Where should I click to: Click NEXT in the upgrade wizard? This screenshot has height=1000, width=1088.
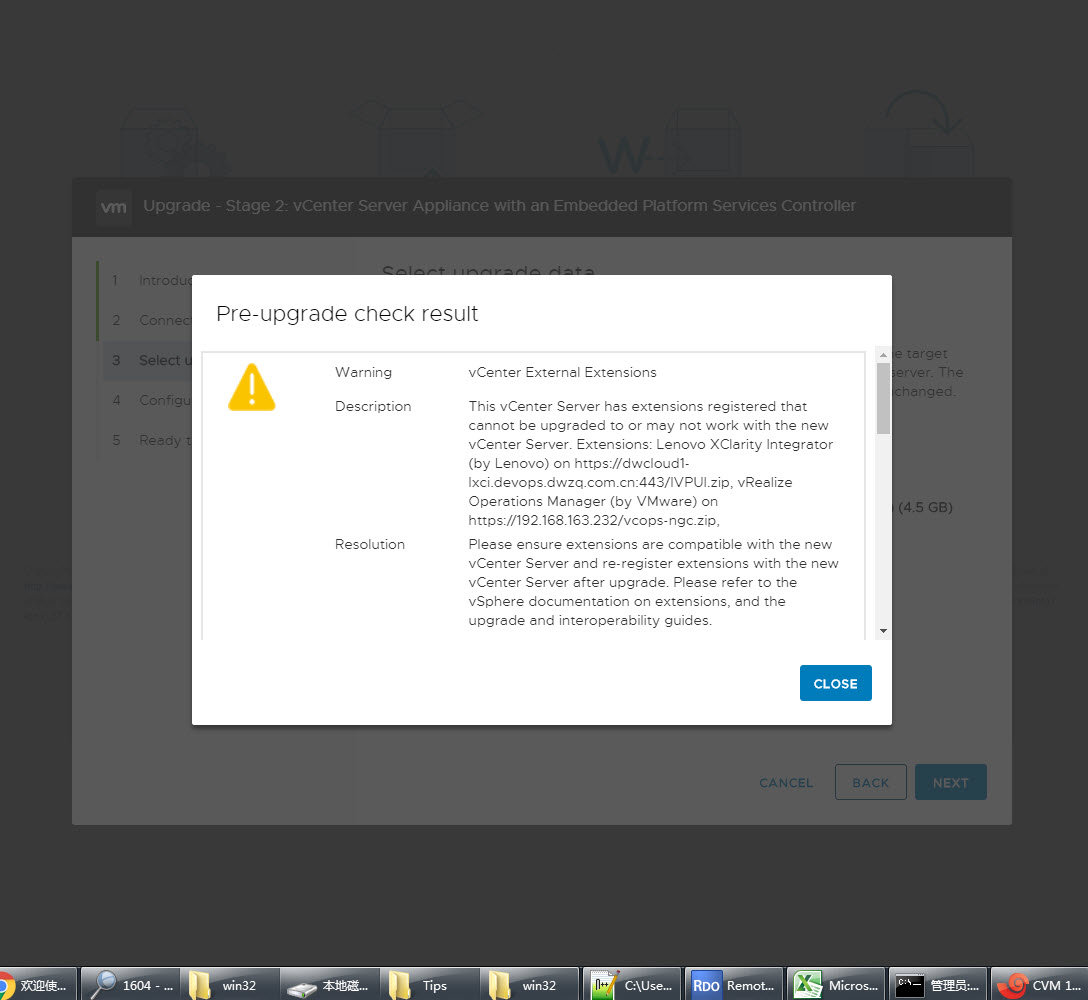(951, 782)
